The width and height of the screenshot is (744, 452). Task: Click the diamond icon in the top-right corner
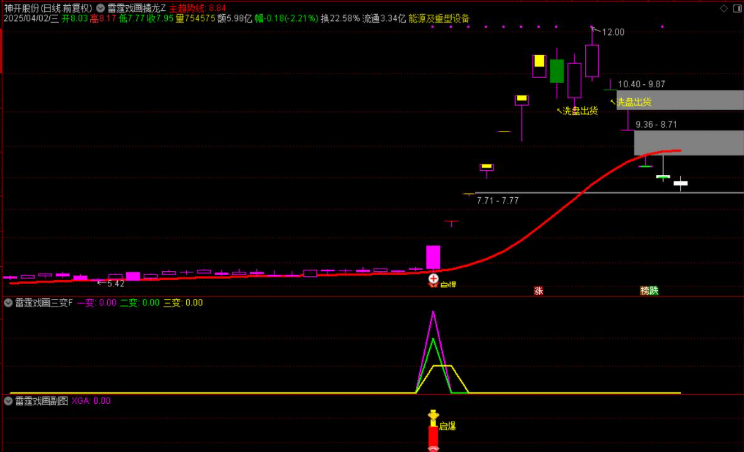pos(723,7)
